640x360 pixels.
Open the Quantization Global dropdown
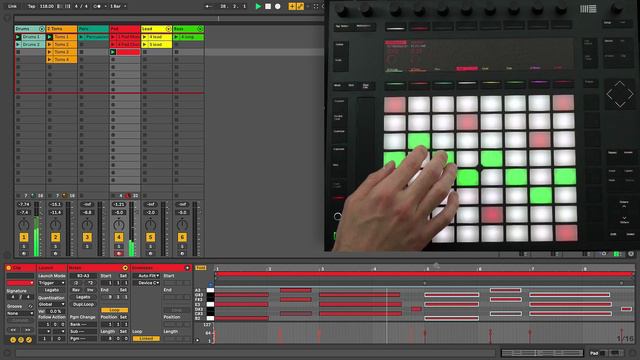51,304
